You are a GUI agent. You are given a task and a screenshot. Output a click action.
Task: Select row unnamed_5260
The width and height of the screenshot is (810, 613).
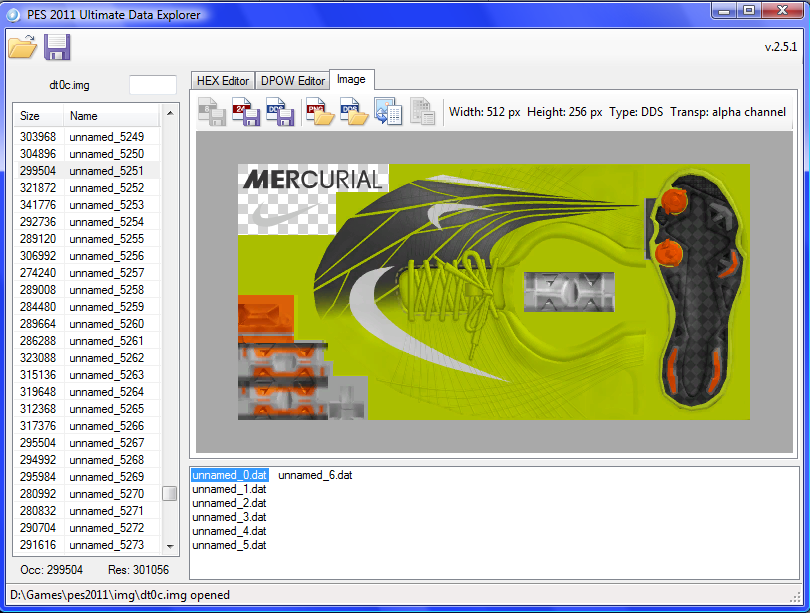[x=87, y=324]
